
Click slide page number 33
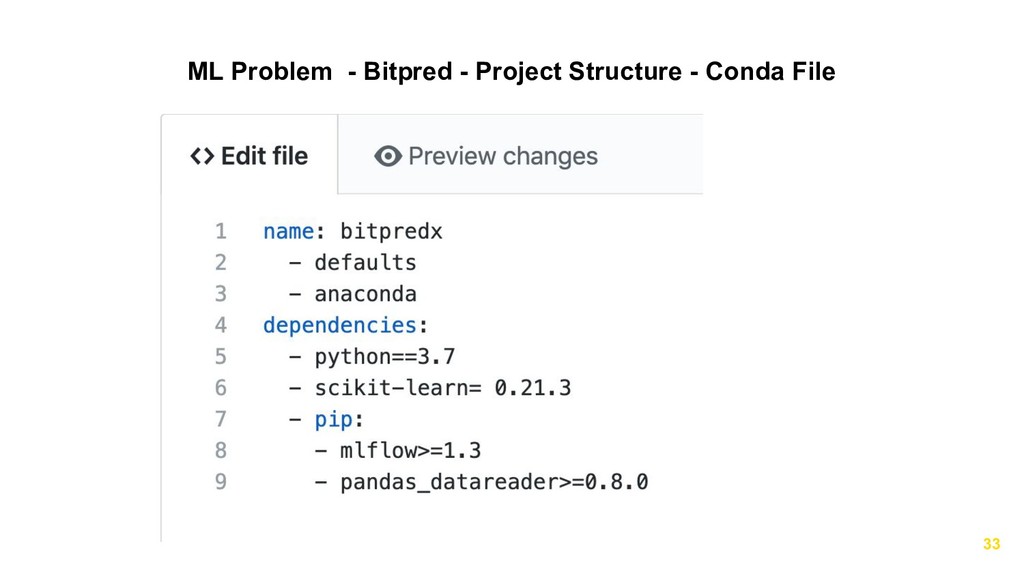[x=991, y=544]
